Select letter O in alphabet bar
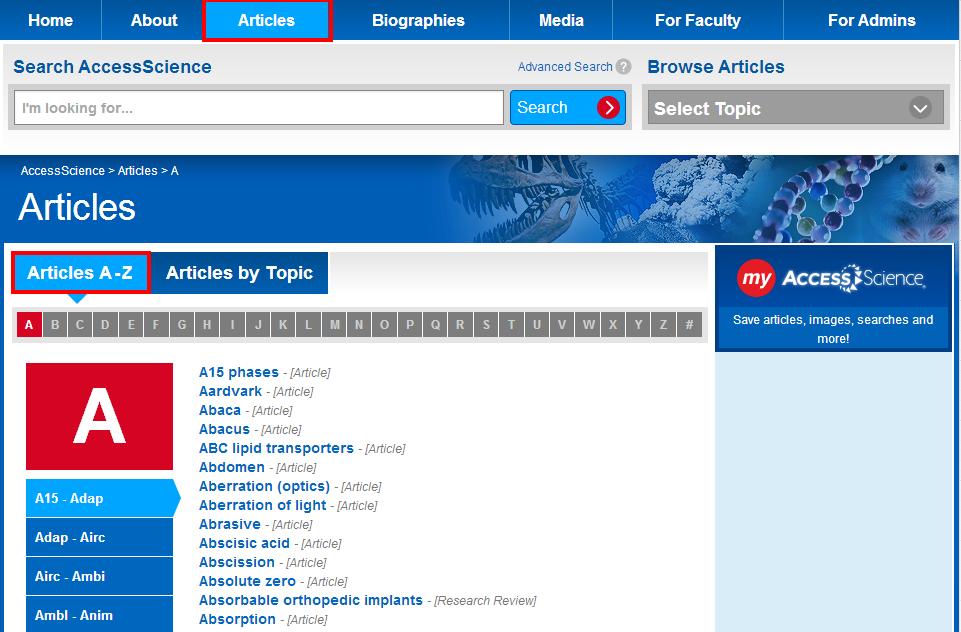This screenshot has width=961, height=632. [x=384, y=324]
